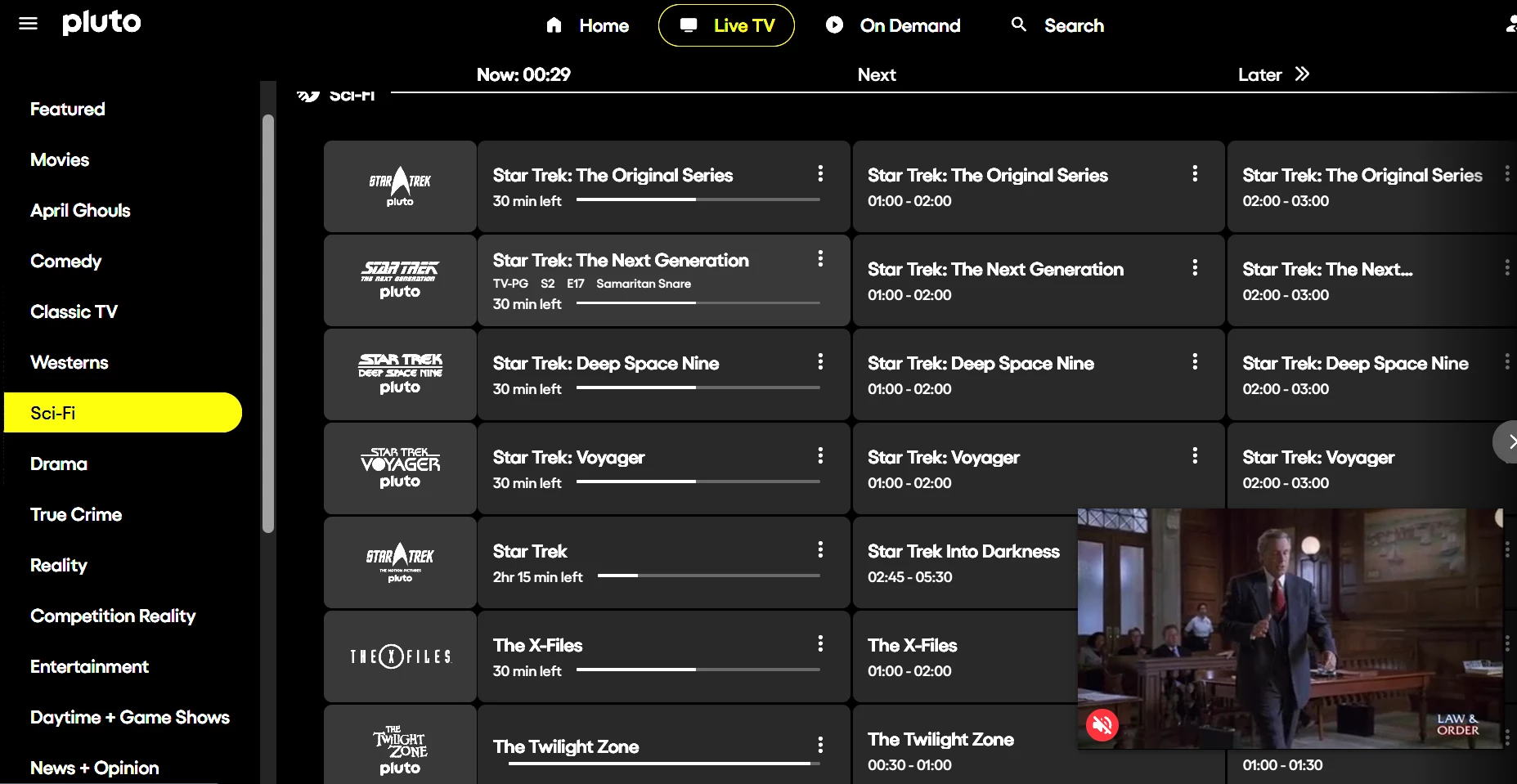1517x784 pixels.
Task: Click the user account icon
Action: coord(1511,25)
